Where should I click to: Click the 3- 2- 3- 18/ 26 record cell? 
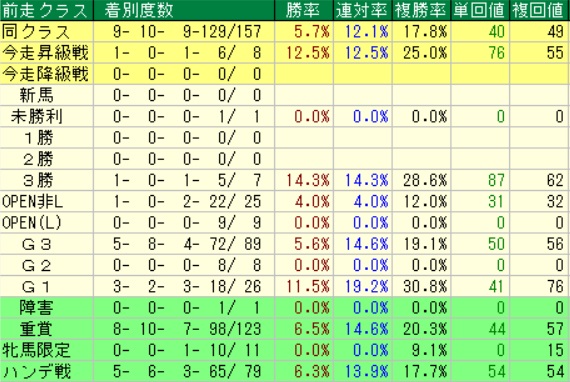tap(184, 286)
